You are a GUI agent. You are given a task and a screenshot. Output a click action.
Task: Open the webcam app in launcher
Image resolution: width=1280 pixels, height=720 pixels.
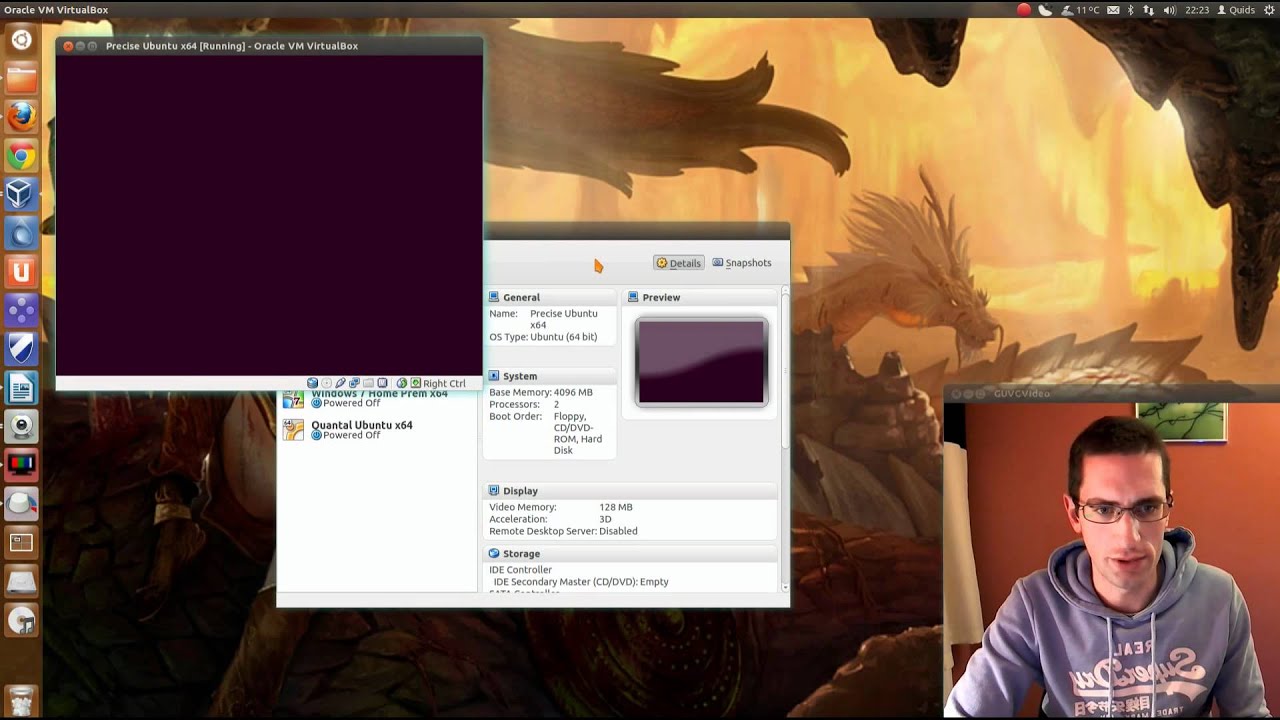(21, 427)
